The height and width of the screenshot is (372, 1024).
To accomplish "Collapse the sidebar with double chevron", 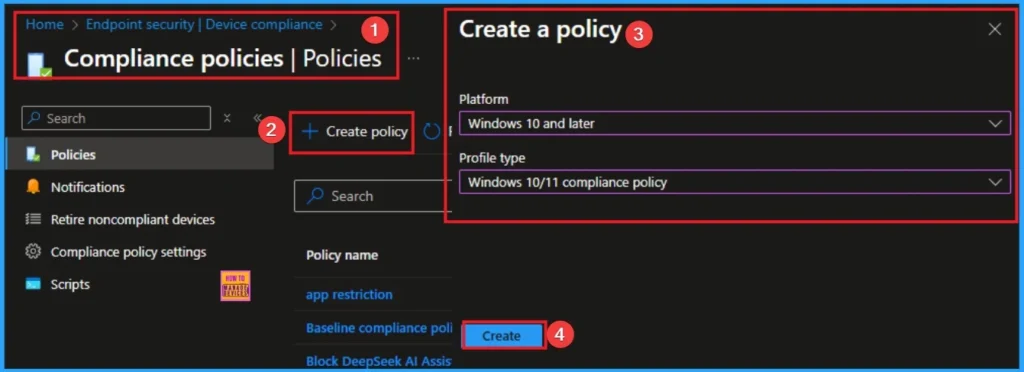I will [257, 118].
